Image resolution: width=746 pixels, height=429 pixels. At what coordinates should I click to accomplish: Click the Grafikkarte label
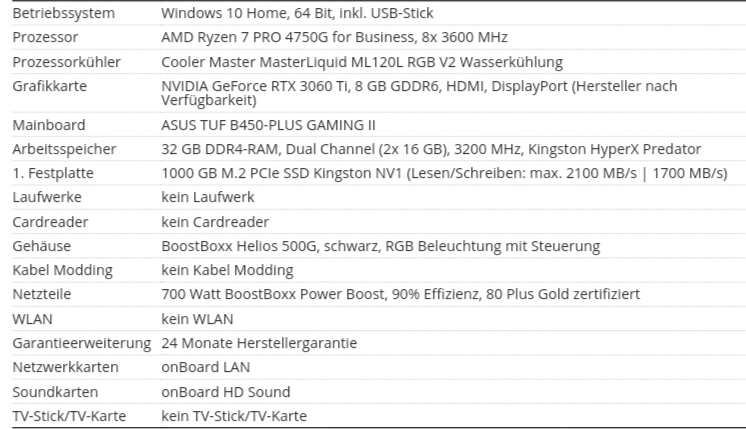50,86
